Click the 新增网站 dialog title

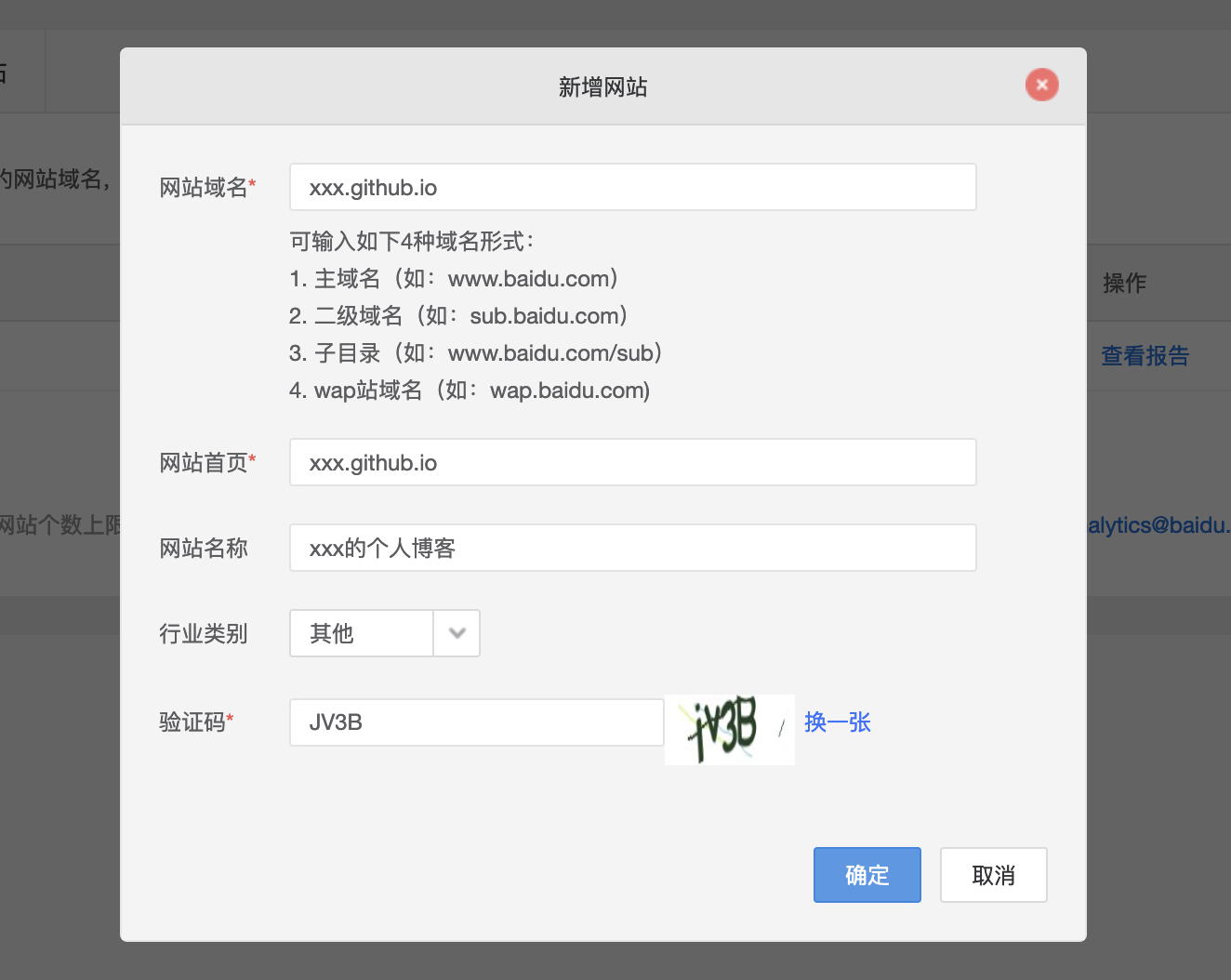click(602, 87)
